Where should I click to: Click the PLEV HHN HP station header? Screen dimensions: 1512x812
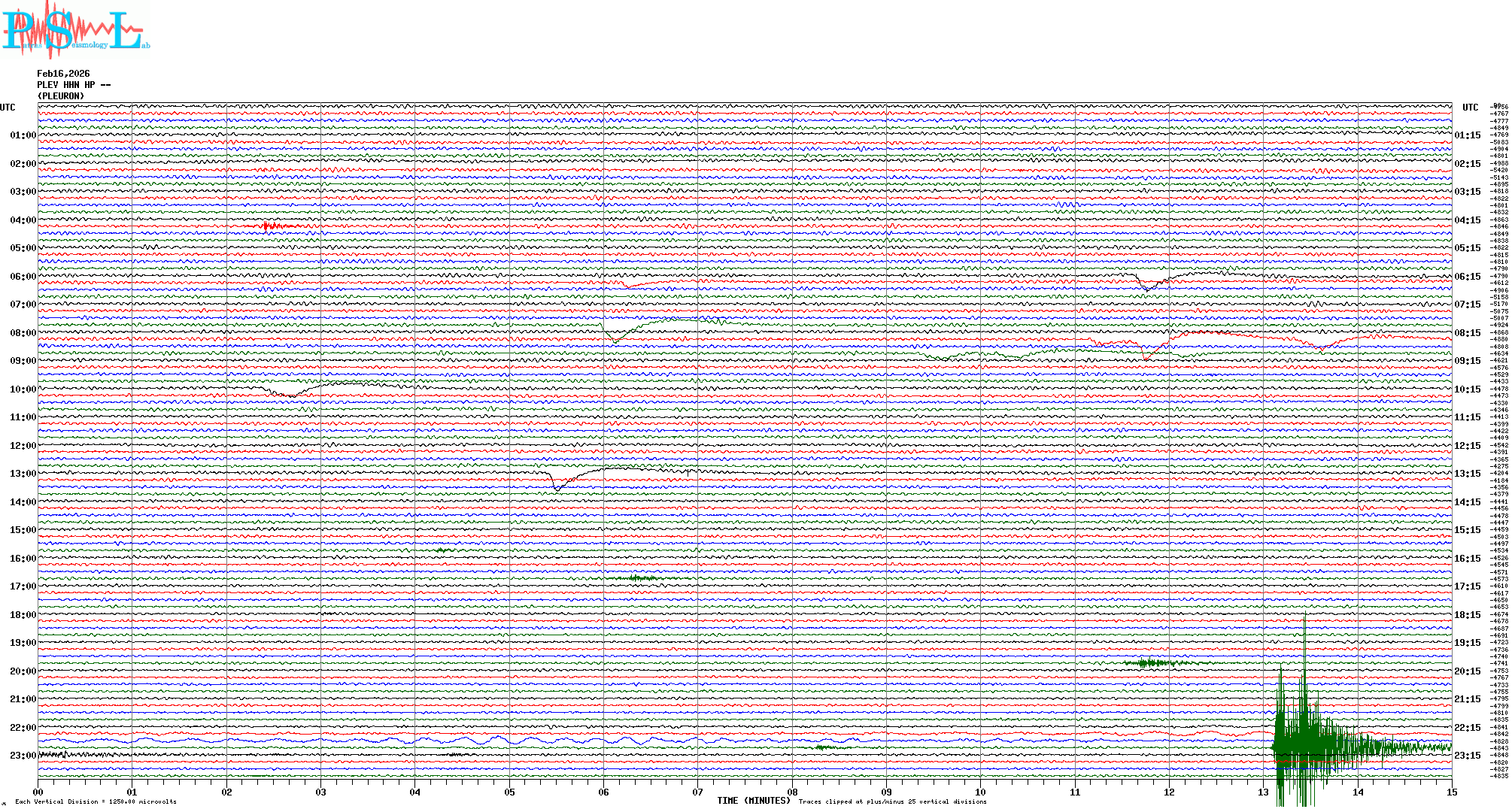click(73, 85)
